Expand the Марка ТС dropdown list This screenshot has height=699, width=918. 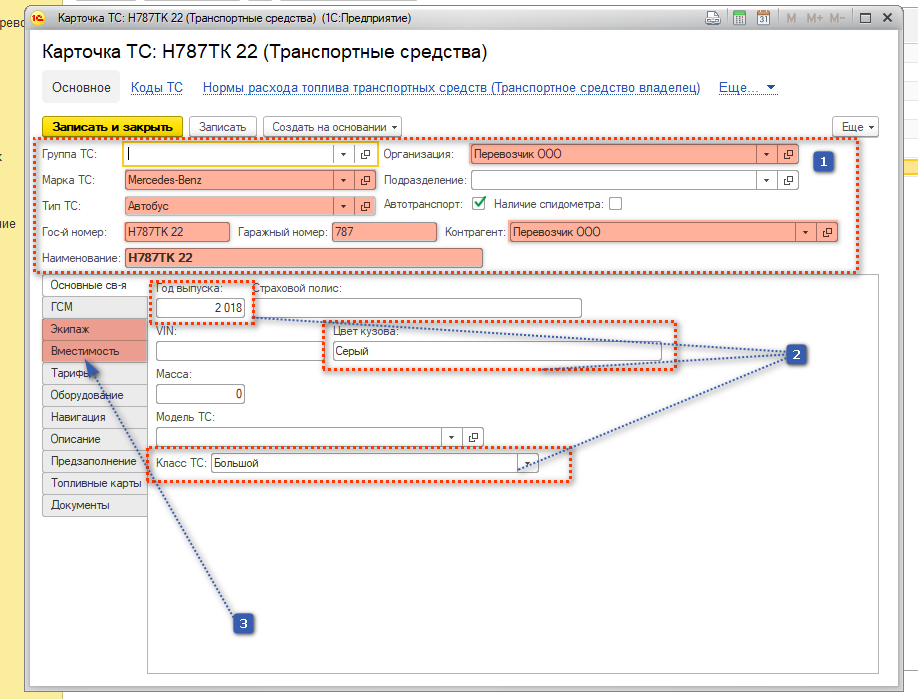(x=343, y=180)
